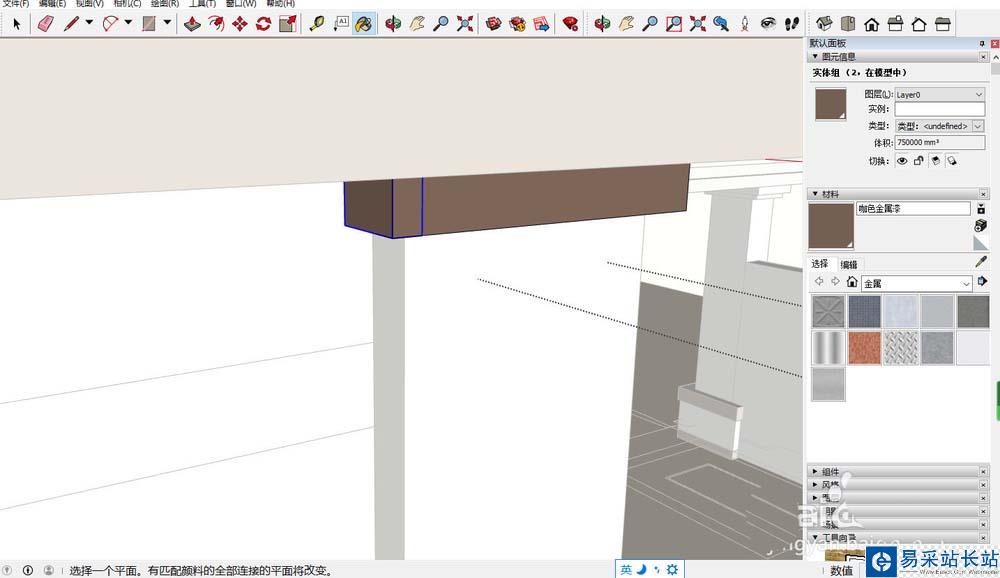Screen dimensions: 1000x578
Task: Select the Rectangle shape tool
Action: 149,24
